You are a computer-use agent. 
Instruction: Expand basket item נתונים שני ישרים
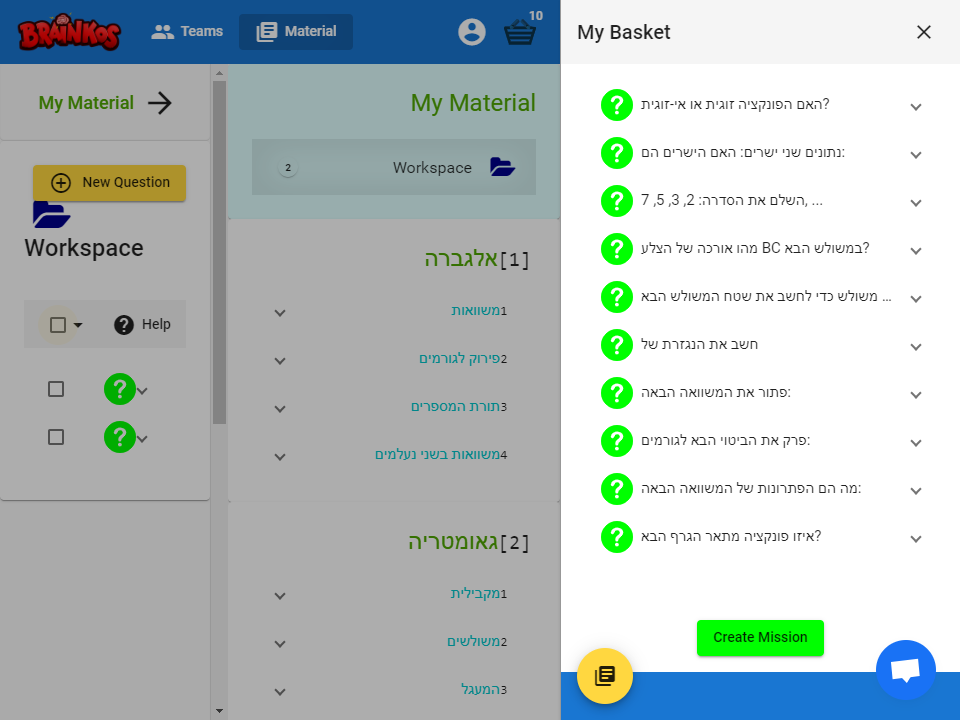(915, 155)
